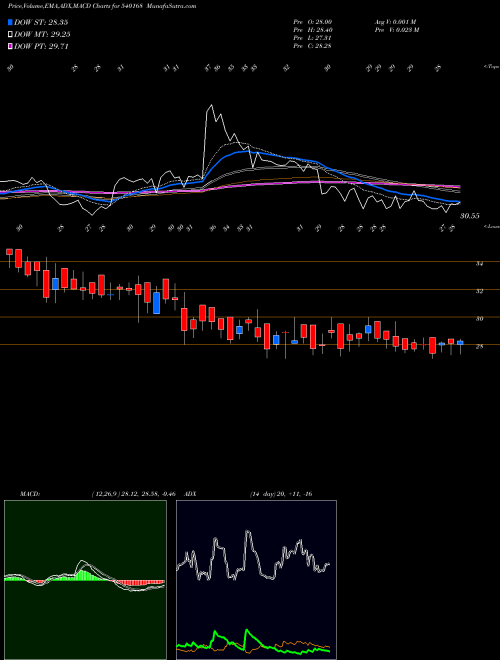Click the 30.55 price label on EMA chart
500x660 pixels.
[x=470, y=216]
